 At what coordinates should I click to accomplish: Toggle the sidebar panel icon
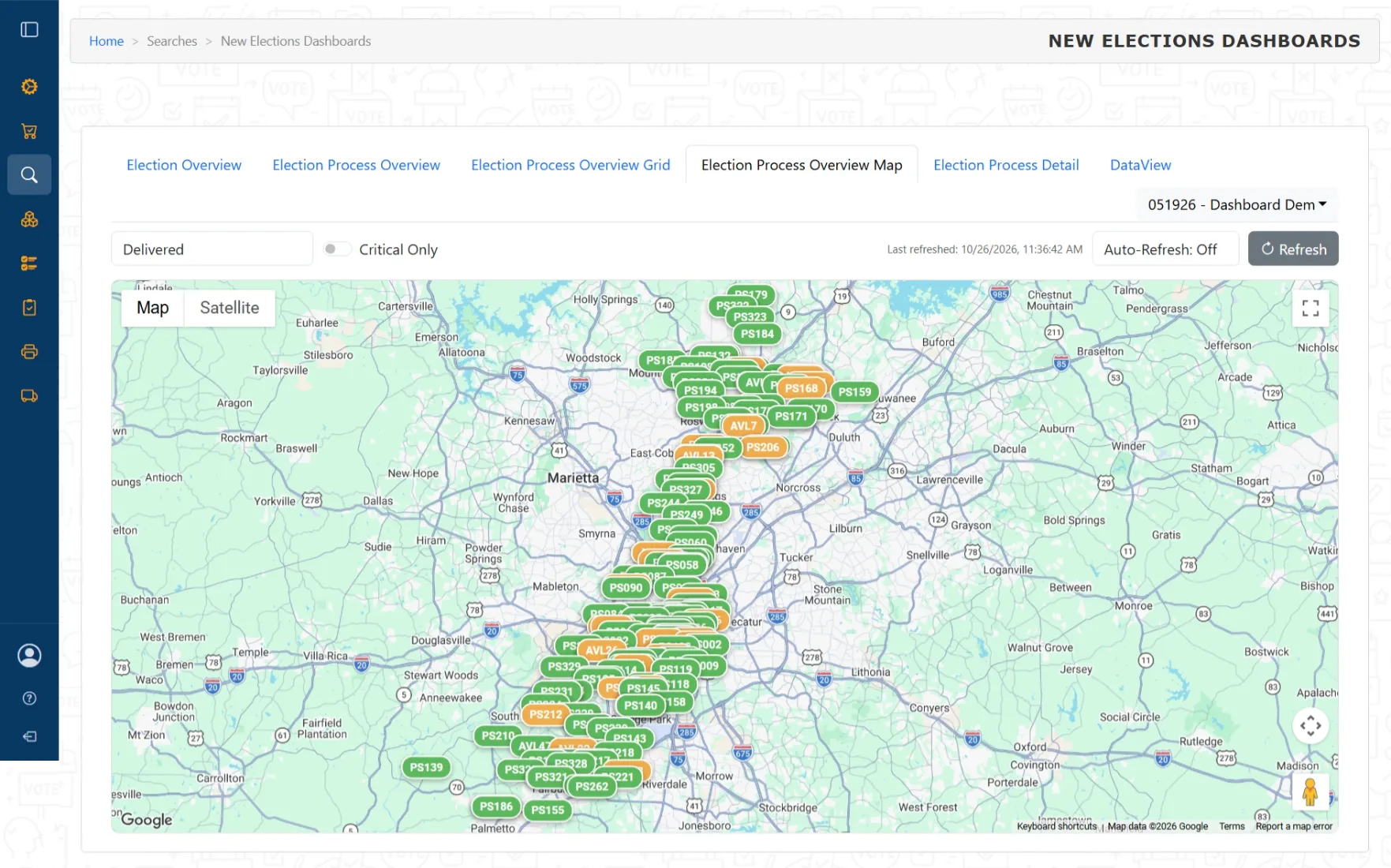(29, 29)
